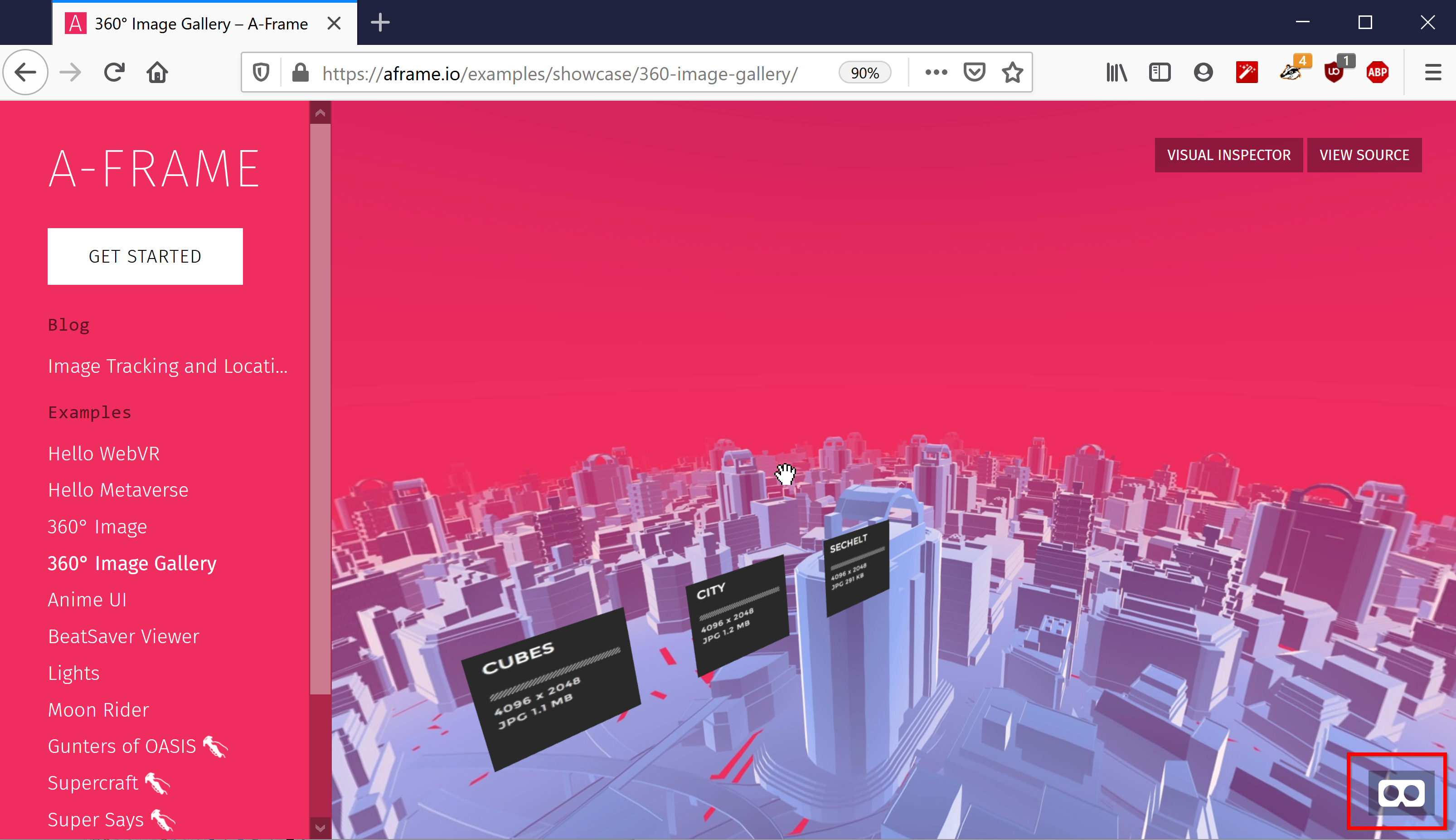The width and height of the screenshot is (1456, 840).
Task: Click the Get Started button
Action: pos(145,256)
